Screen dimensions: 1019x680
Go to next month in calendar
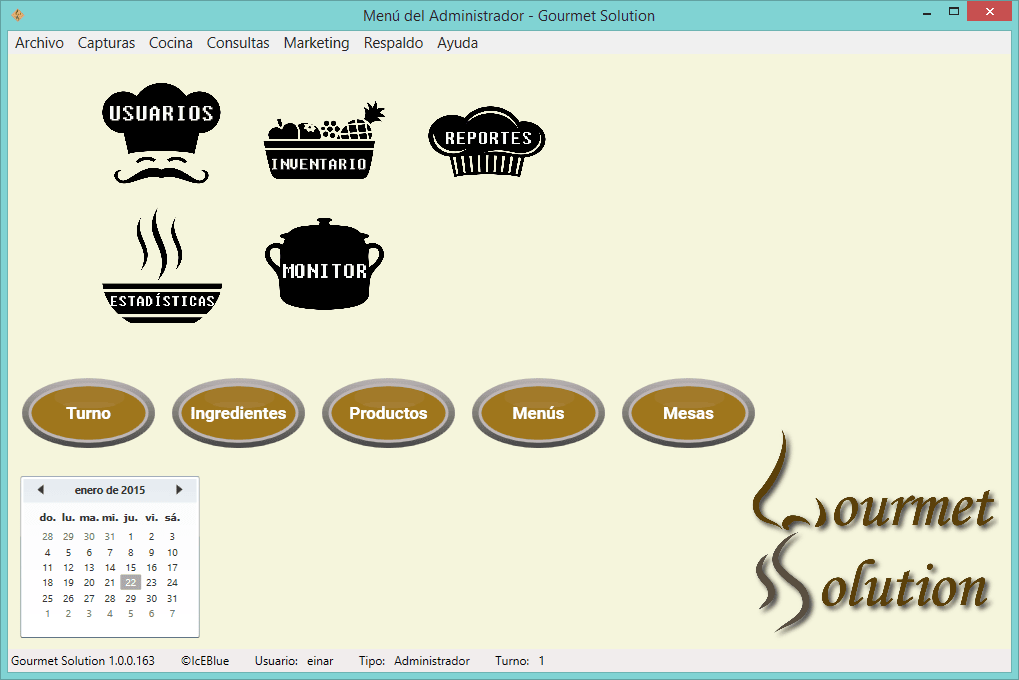tap(179, 490)
